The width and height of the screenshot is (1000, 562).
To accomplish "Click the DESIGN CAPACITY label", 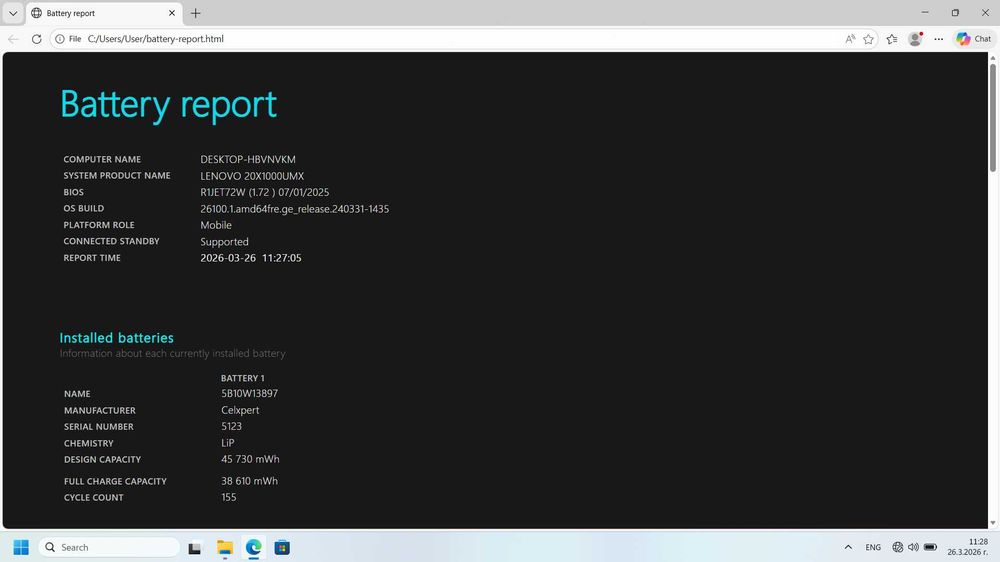I will (103, 459).
